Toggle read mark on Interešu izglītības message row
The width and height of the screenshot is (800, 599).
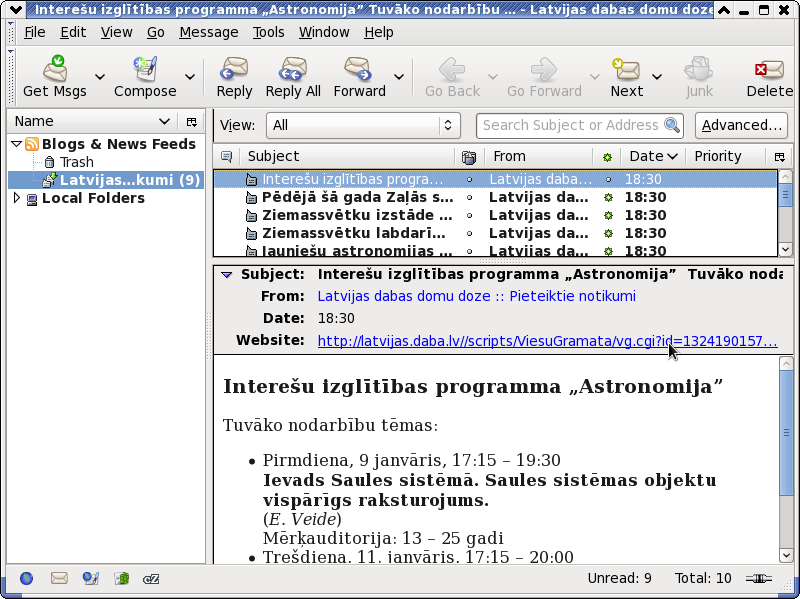pos(608,180)
